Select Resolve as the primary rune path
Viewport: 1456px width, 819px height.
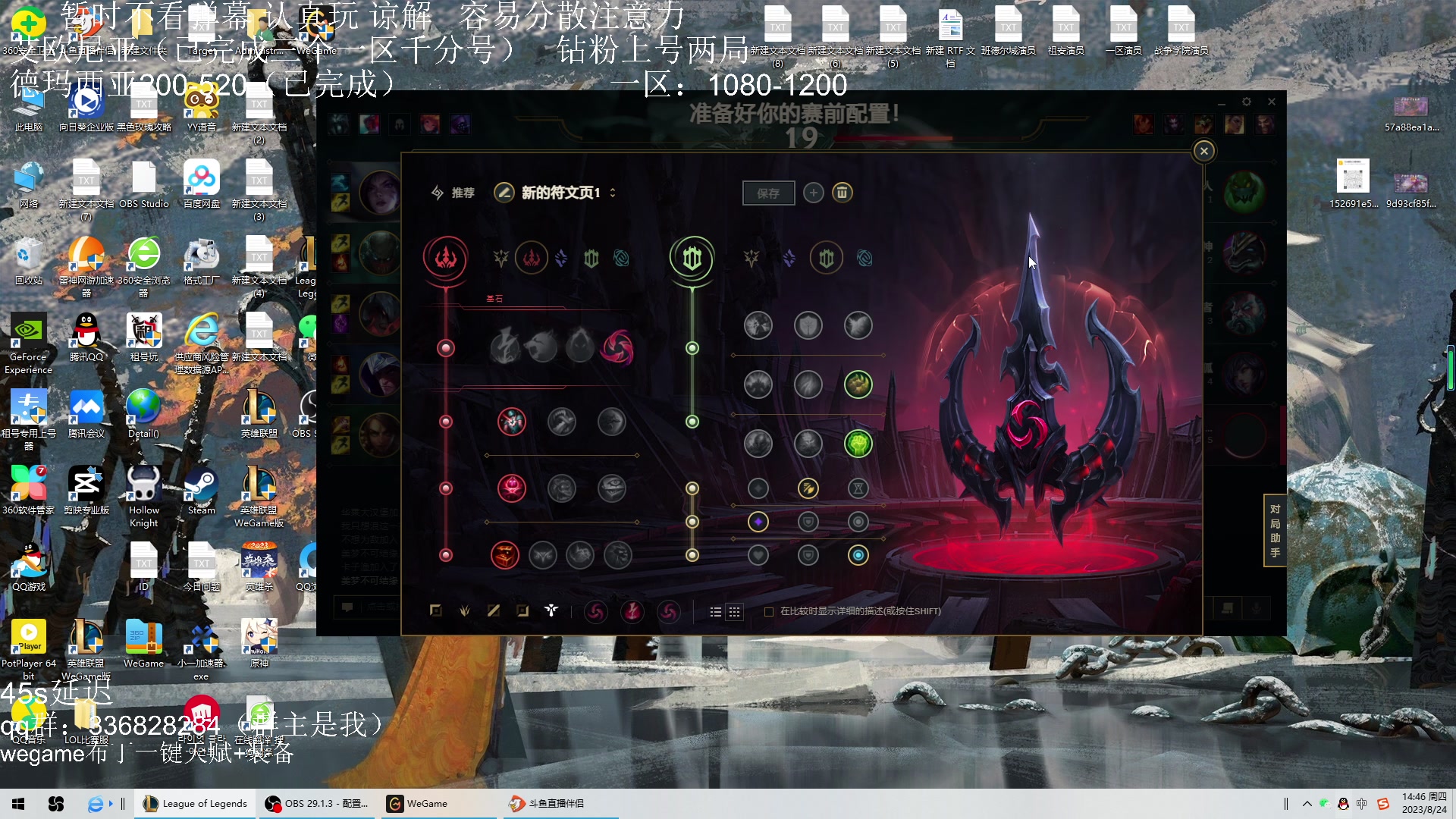tap(591, 259)
